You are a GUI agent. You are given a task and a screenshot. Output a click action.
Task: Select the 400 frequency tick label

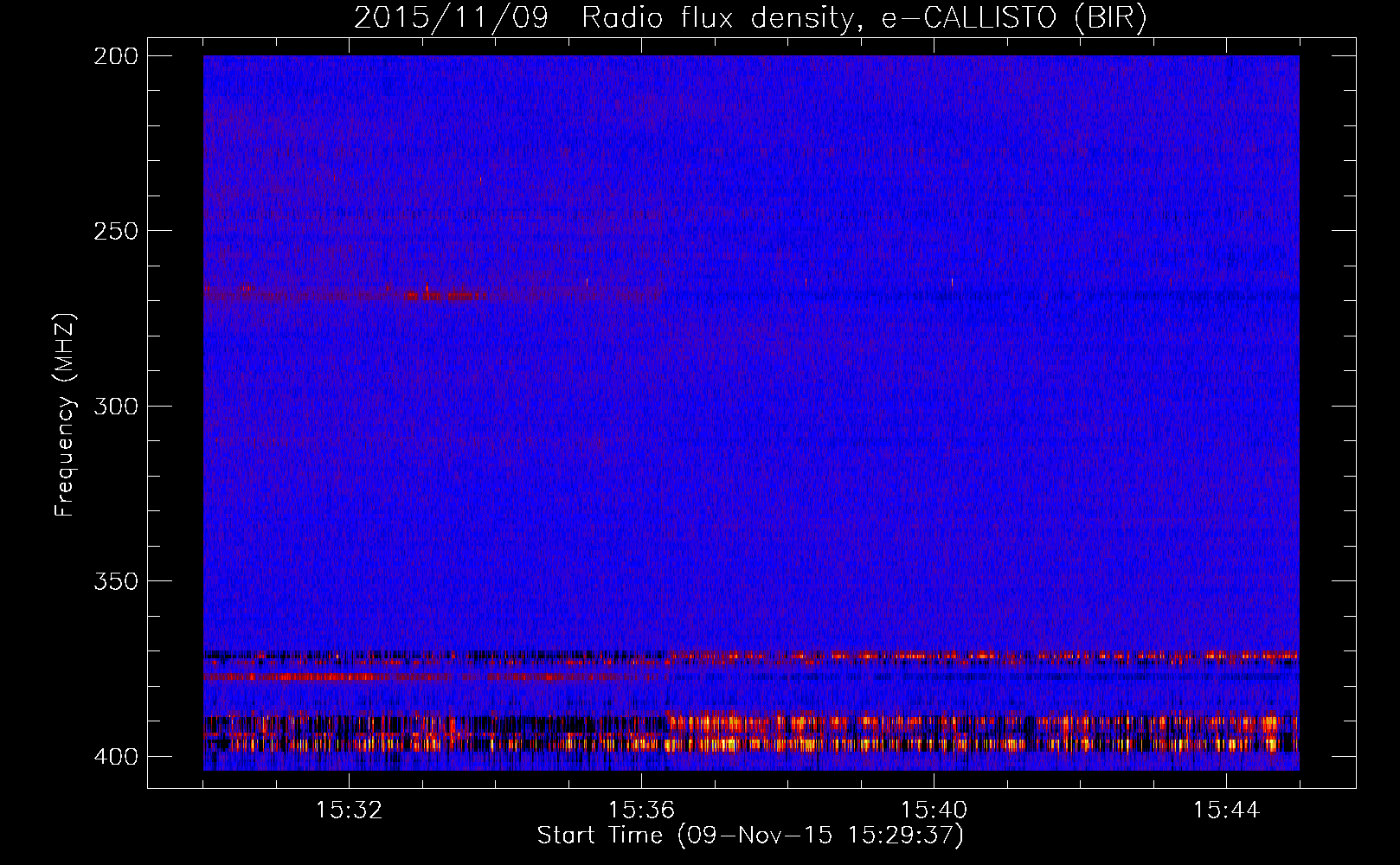[x=115, y=757]
